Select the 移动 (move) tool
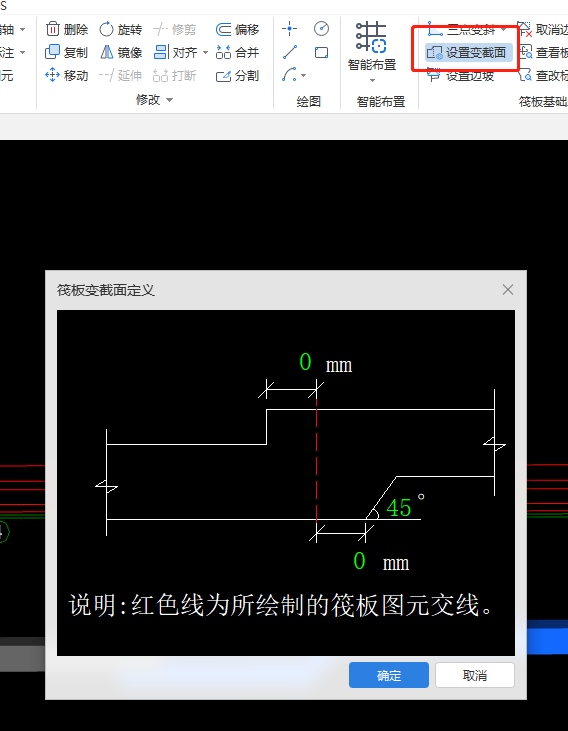 point(66,75)
